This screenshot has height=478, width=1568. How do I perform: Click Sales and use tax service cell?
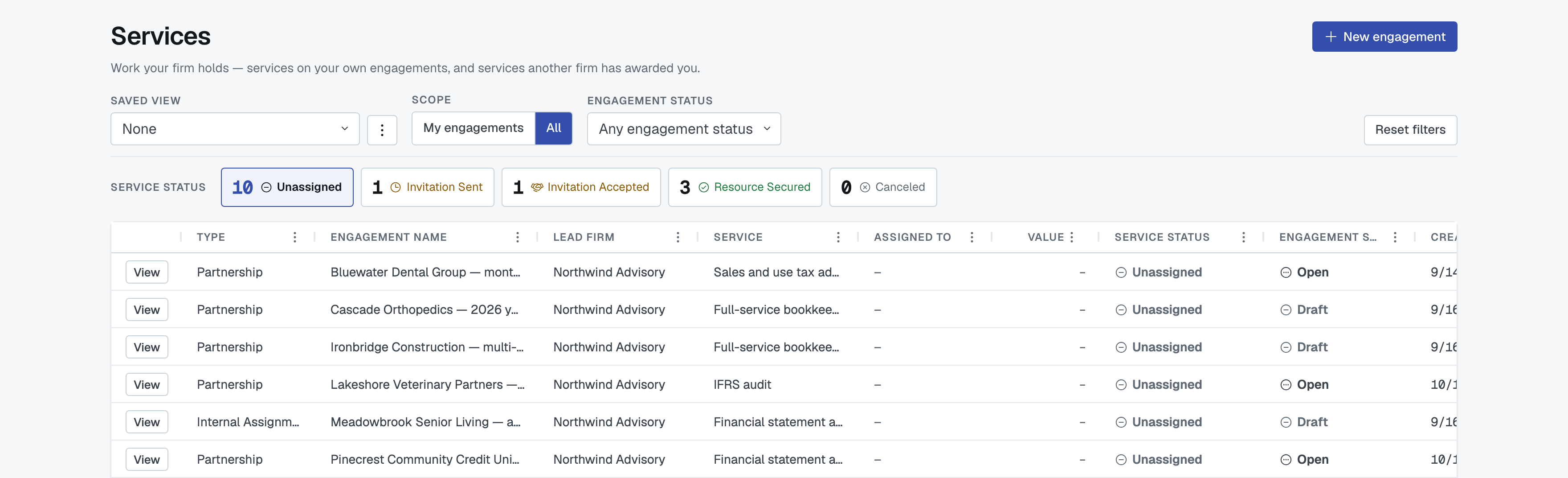(776, 272)
